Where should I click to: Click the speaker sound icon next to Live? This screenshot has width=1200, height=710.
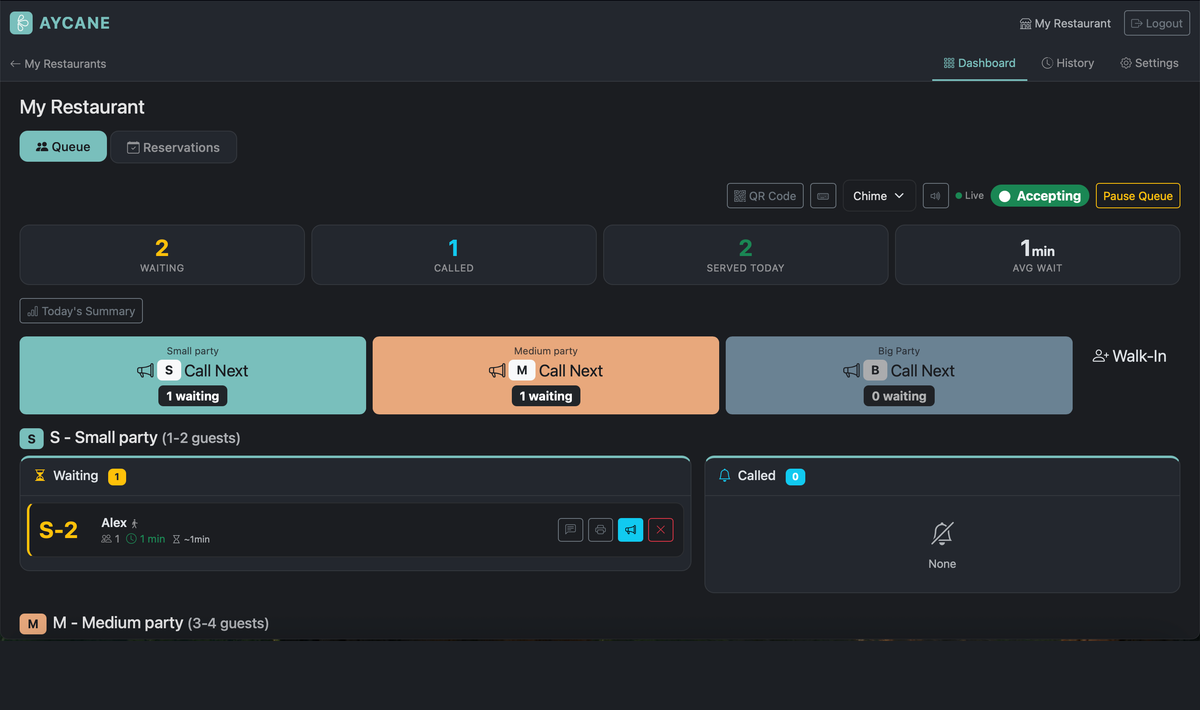[934, 195]
